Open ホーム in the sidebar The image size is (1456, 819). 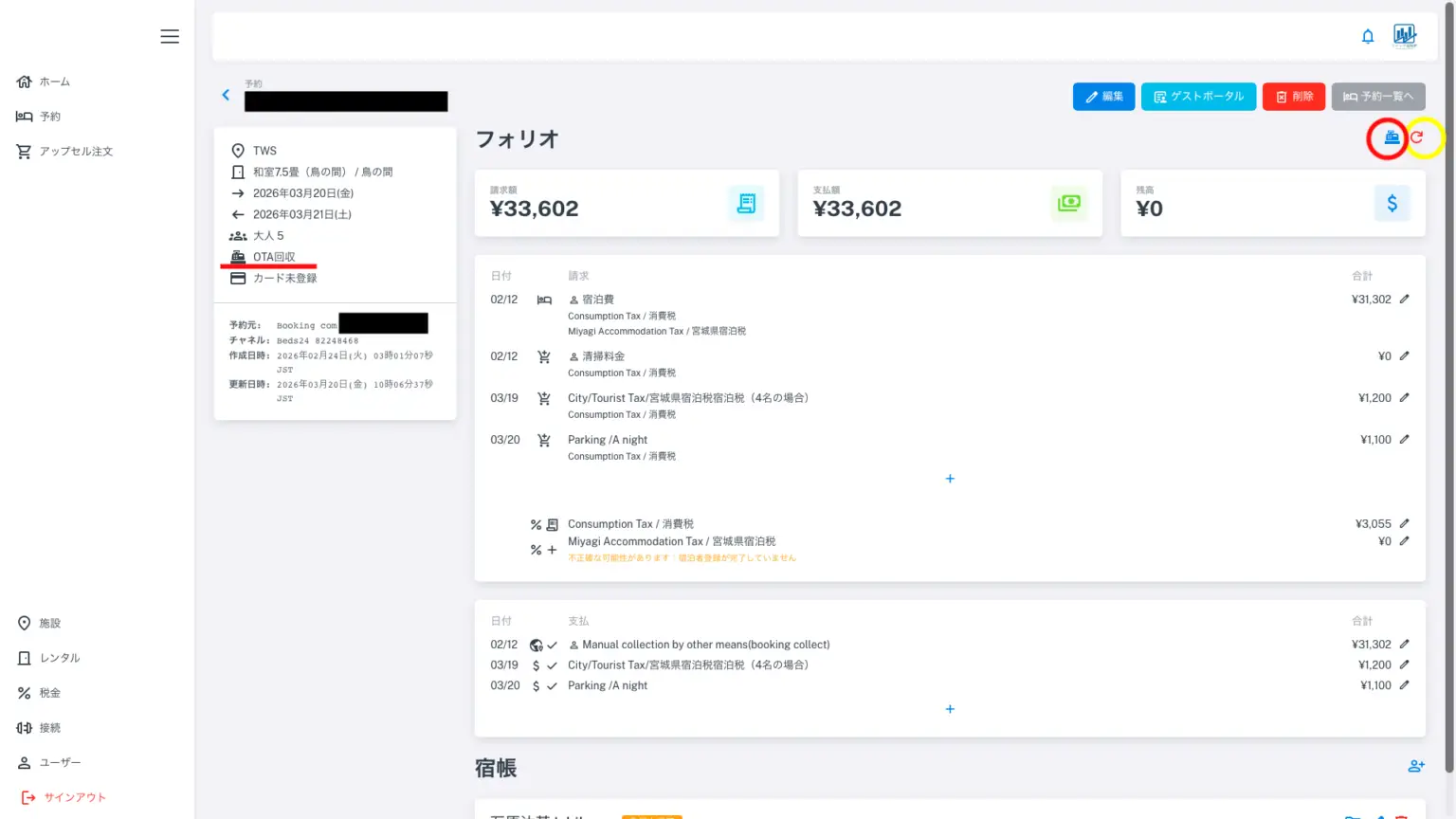coord(45,82)
